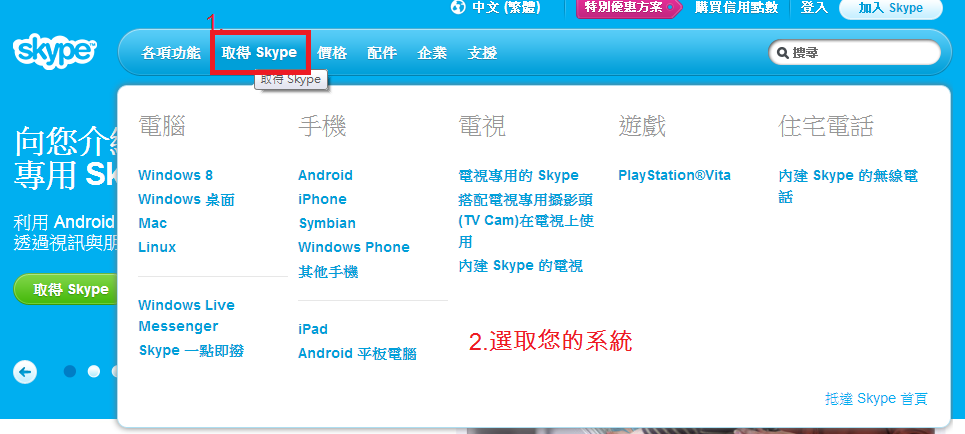Open the 各項功能 menu
Viewport: 965px width, 434px height.
click(x=171, y=53)
